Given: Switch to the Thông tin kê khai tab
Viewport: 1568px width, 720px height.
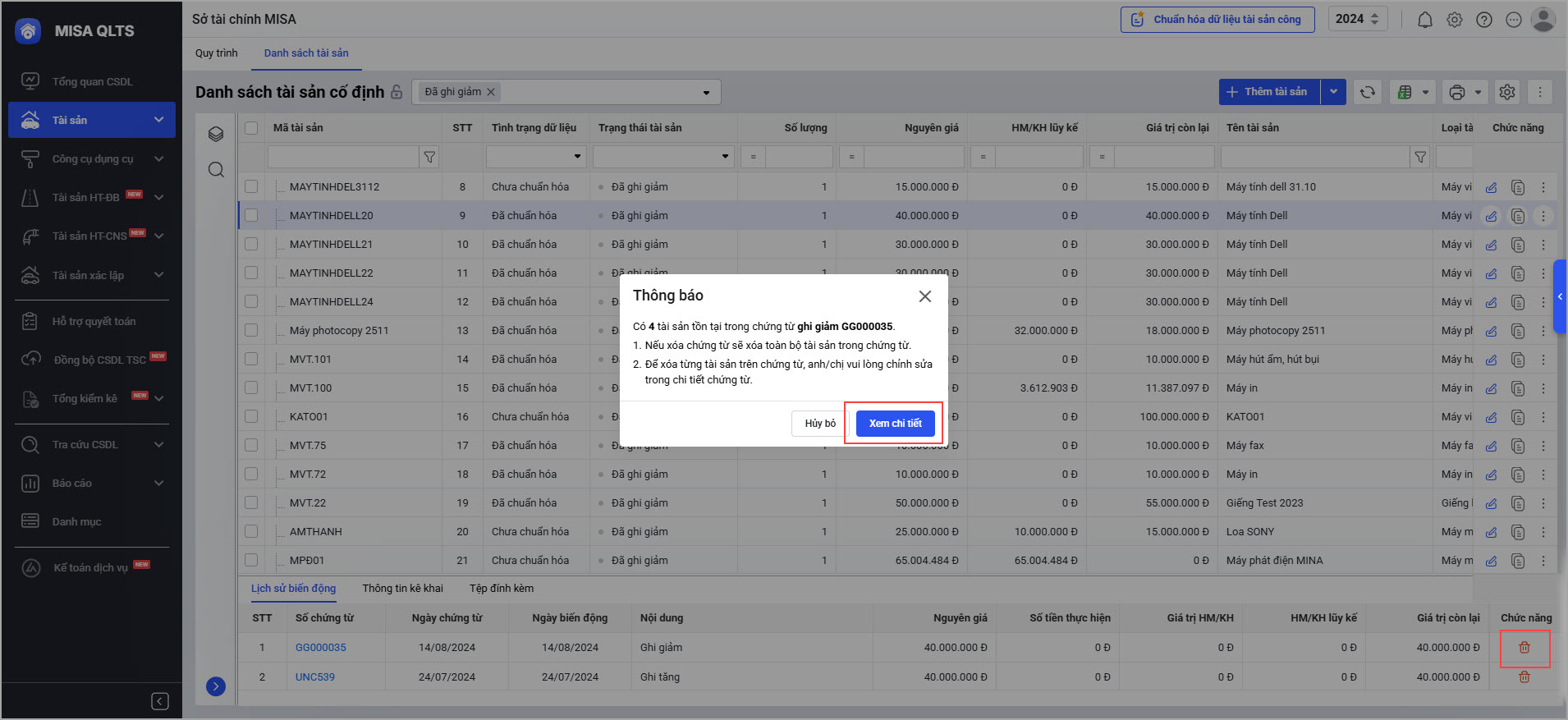Looking at the screenshot, I should coord(402,589).
